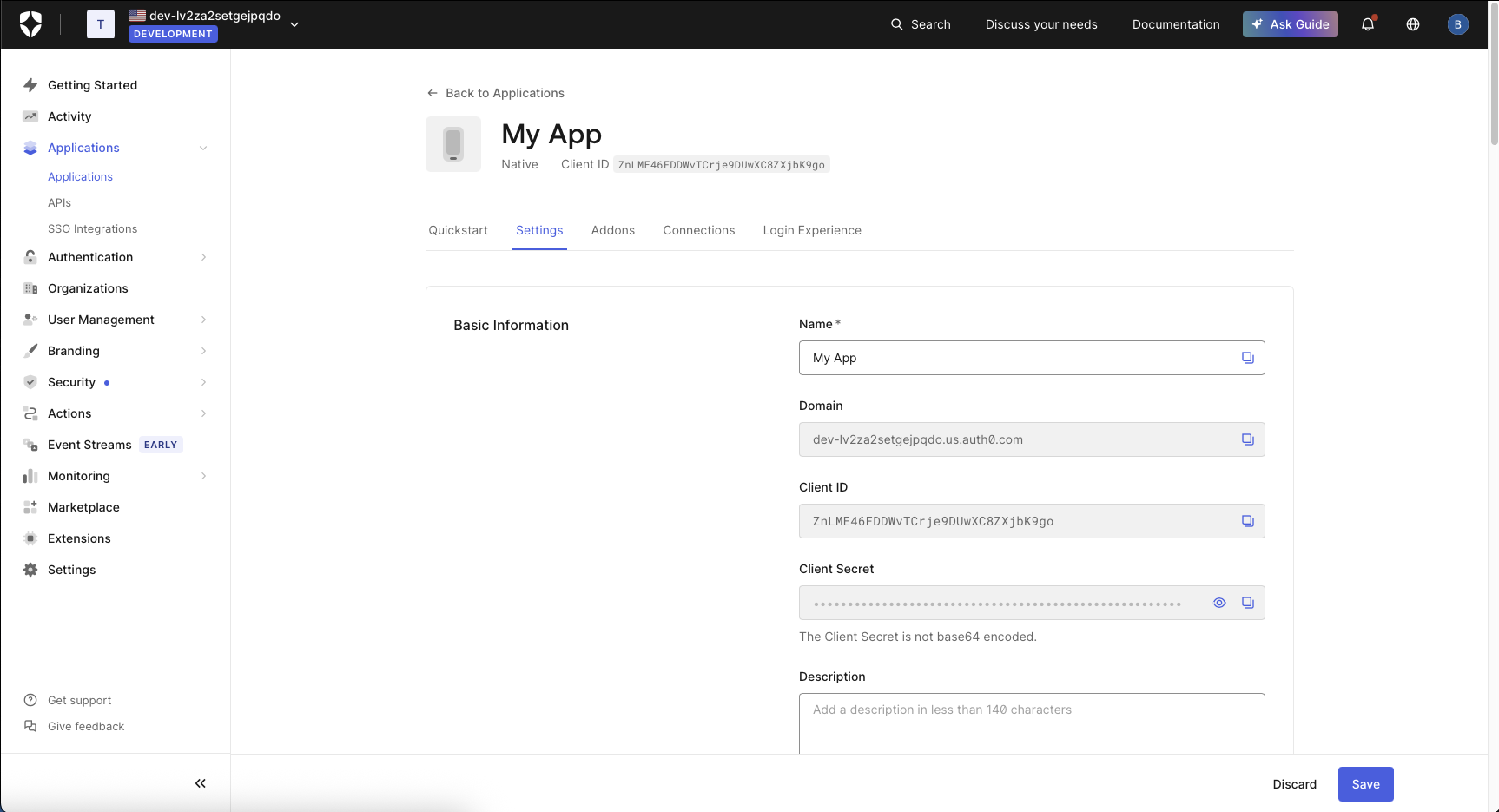
Task: Expand the Authentication section
Action: 203,257
